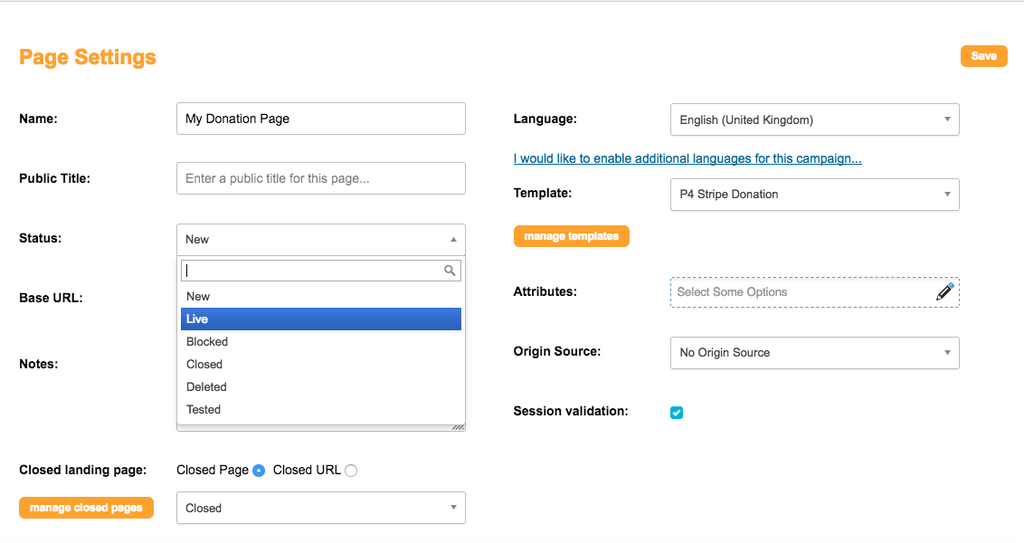Select the Closed Page radio button
The image size is (1024, 543).
[259, 470]
